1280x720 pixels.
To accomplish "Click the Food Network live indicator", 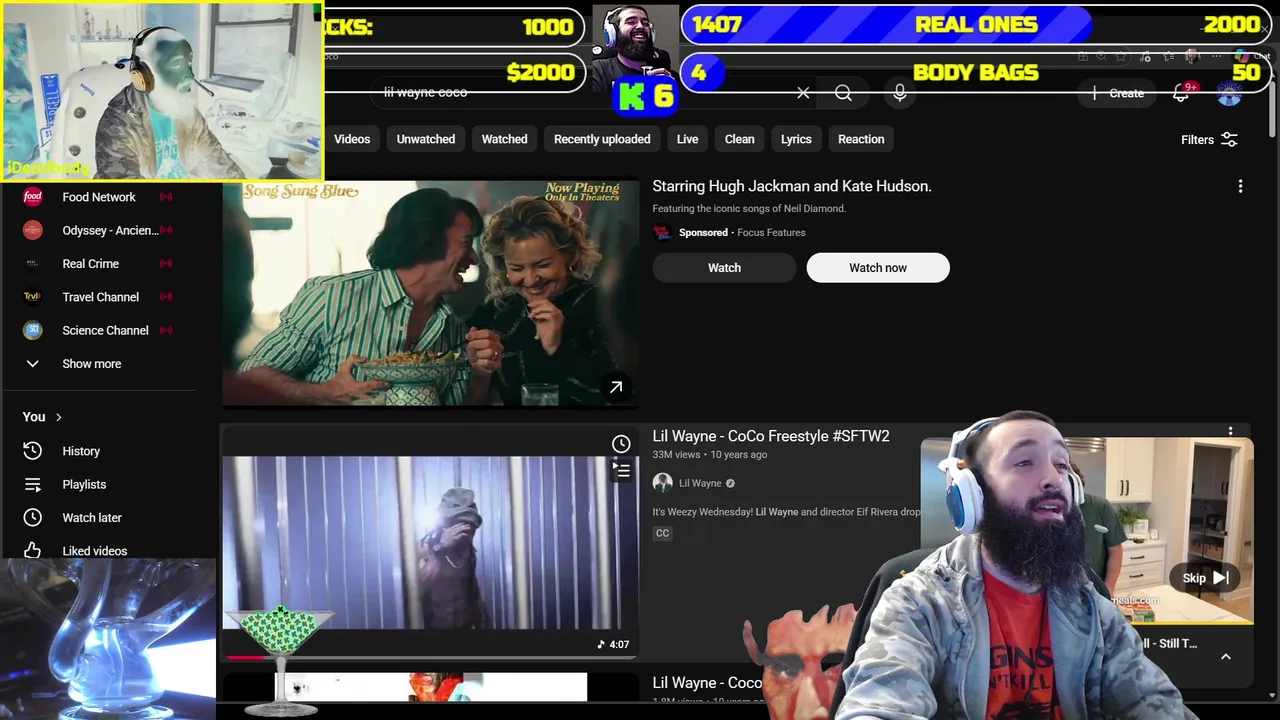I will tap(166, 197).
